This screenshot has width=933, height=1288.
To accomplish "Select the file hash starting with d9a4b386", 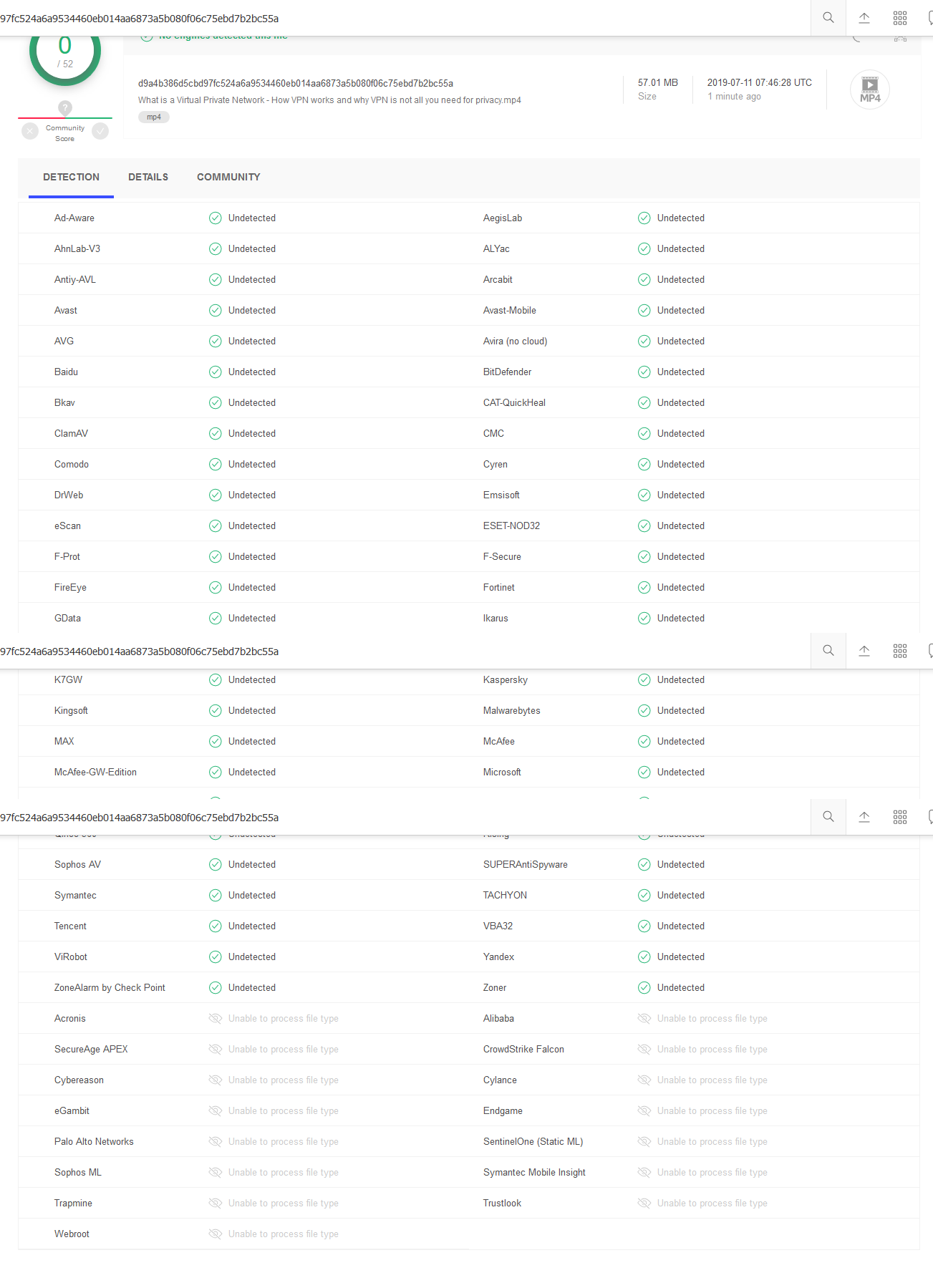I will pyautogui.click(x=296, y=83).
